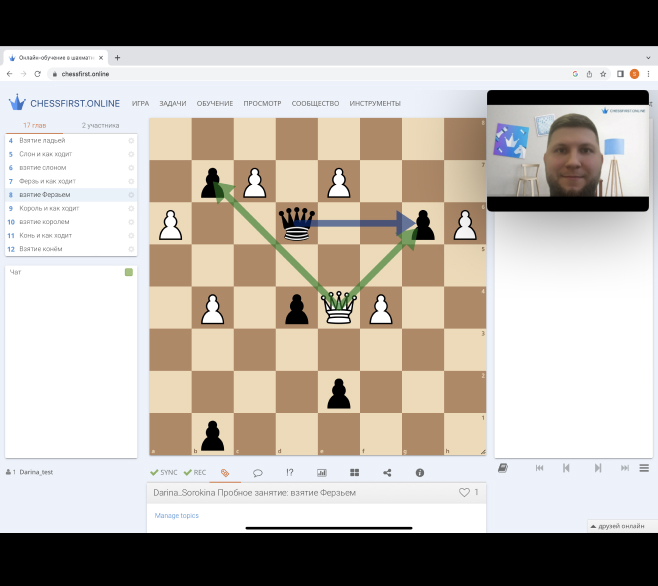
Task: Switch to the 2 участника tab
Action: tap(101, 125)
